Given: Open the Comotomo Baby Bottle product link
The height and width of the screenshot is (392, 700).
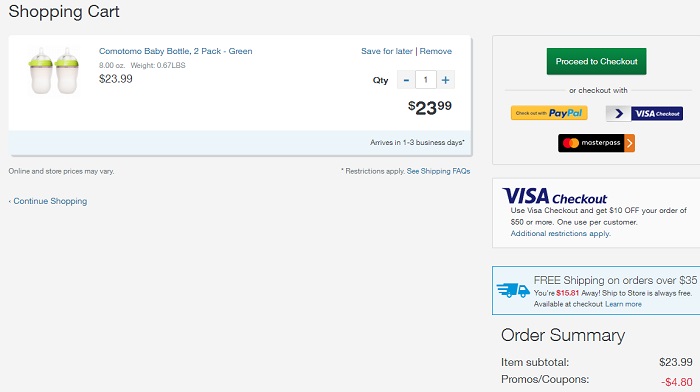Looking at the screenshot, I should coord(175,51).
